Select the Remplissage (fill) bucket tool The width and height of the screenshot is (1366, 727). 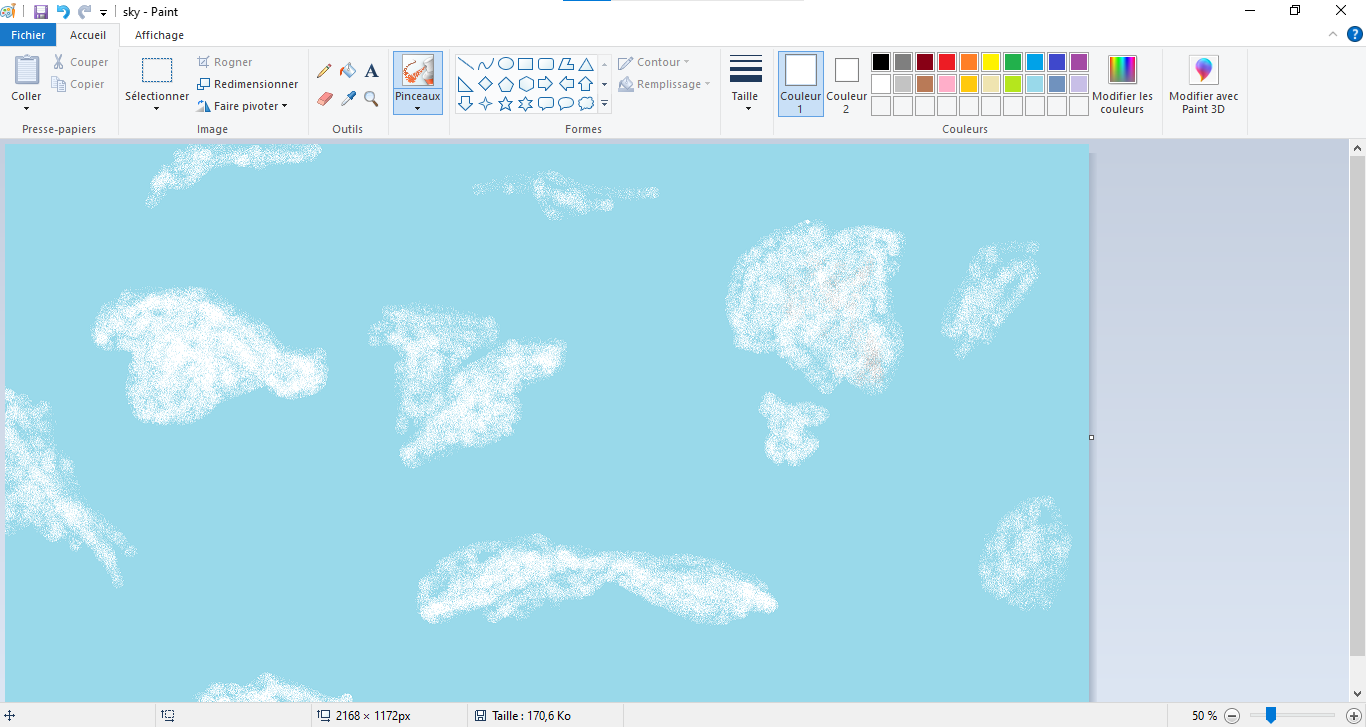(347, 70)
